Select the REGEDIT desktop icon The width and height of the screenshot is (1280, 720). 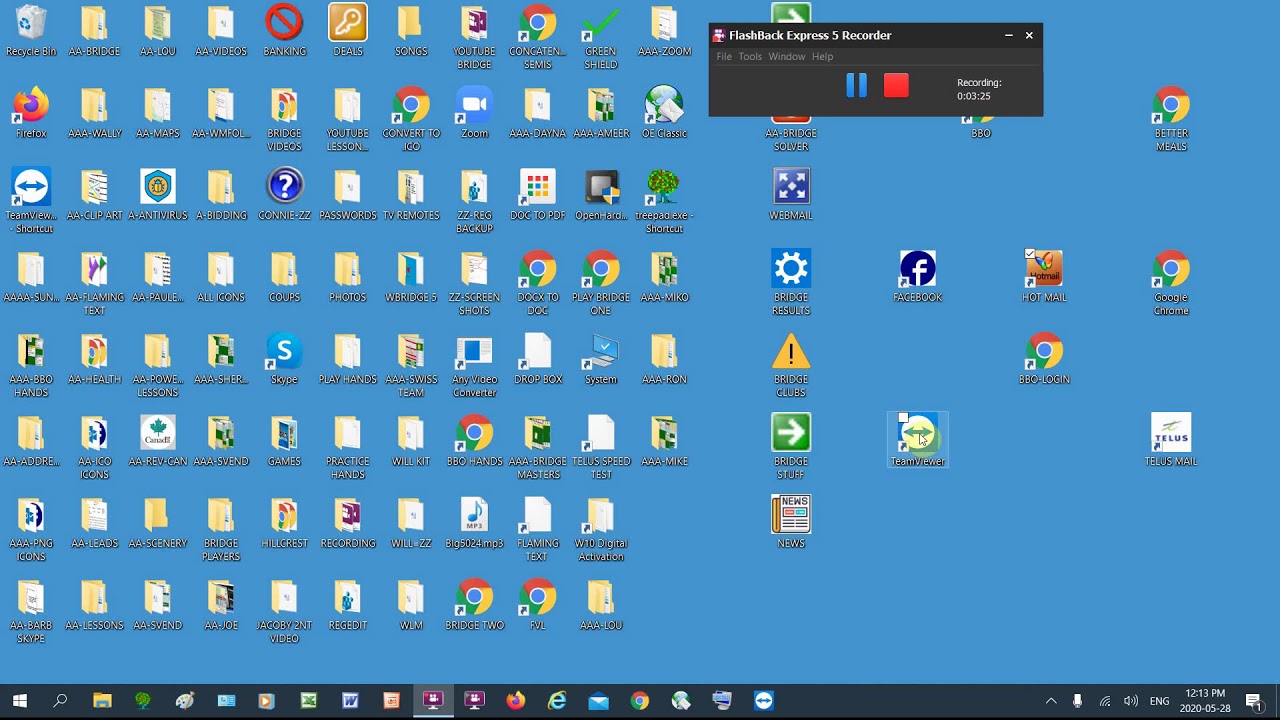348,605
